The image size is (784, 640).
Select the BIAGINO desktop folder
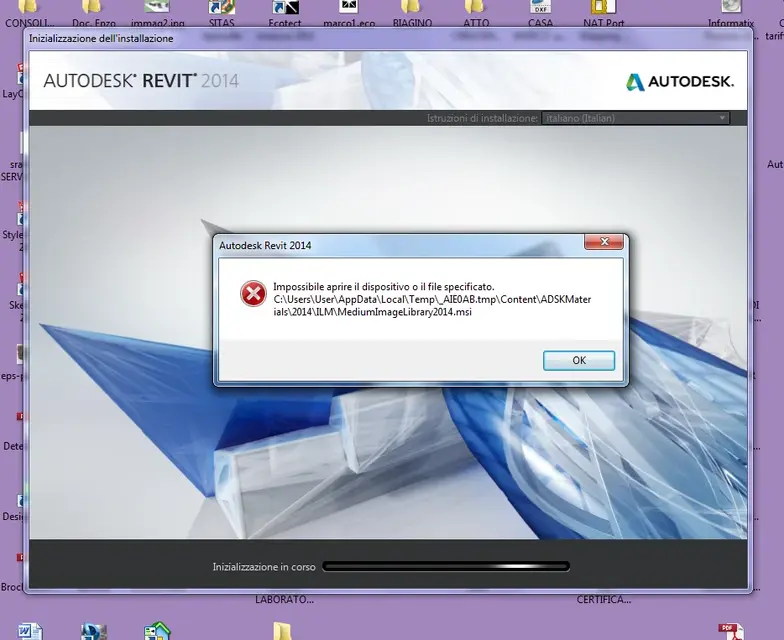pos(412,12)
